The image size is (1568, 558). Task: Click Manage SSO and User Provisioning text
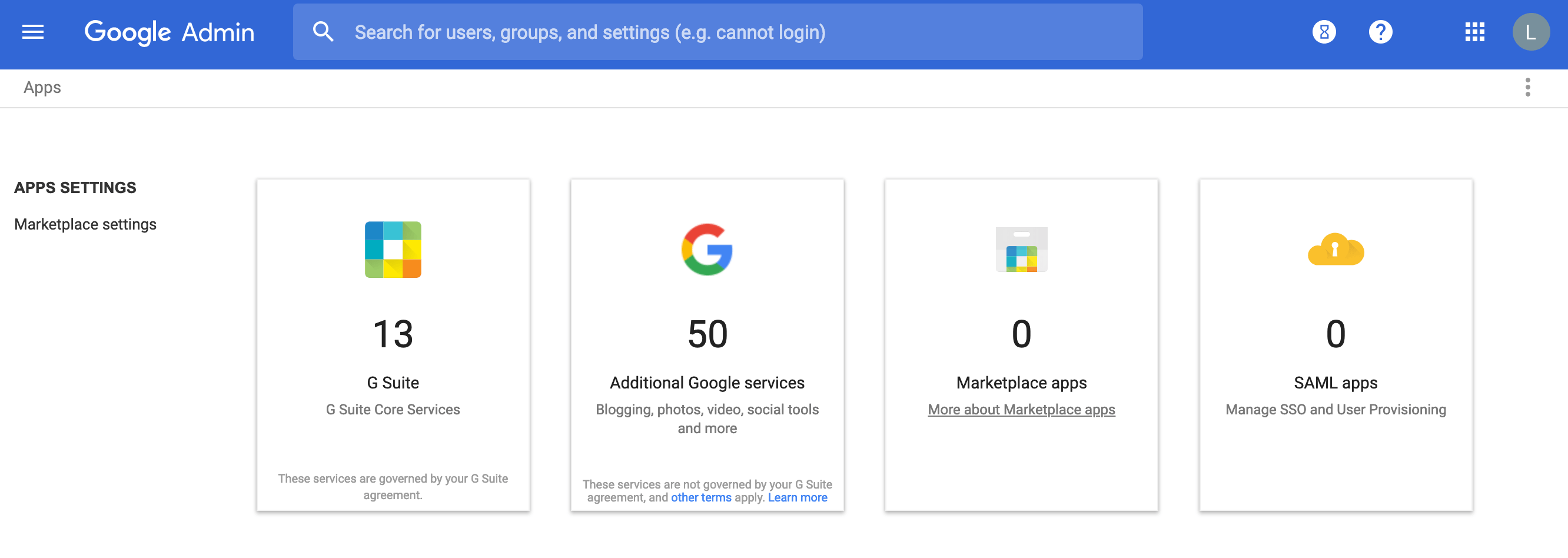1335,410
